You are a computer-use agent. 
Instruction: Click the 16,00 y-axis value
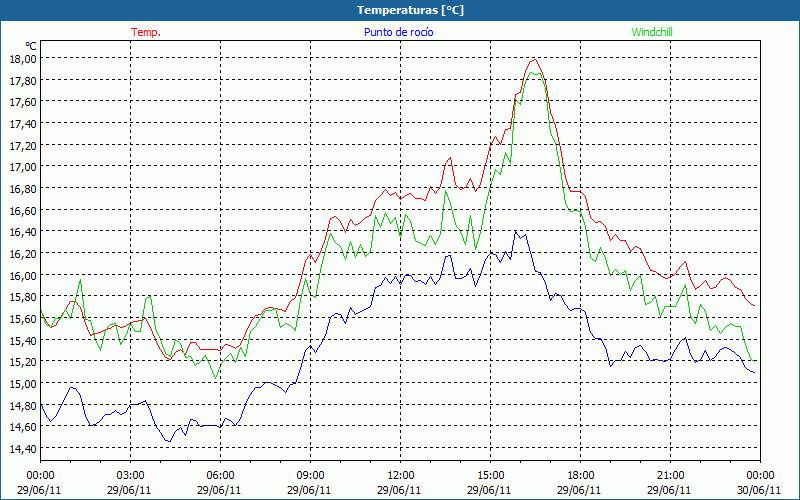[23, 275]
